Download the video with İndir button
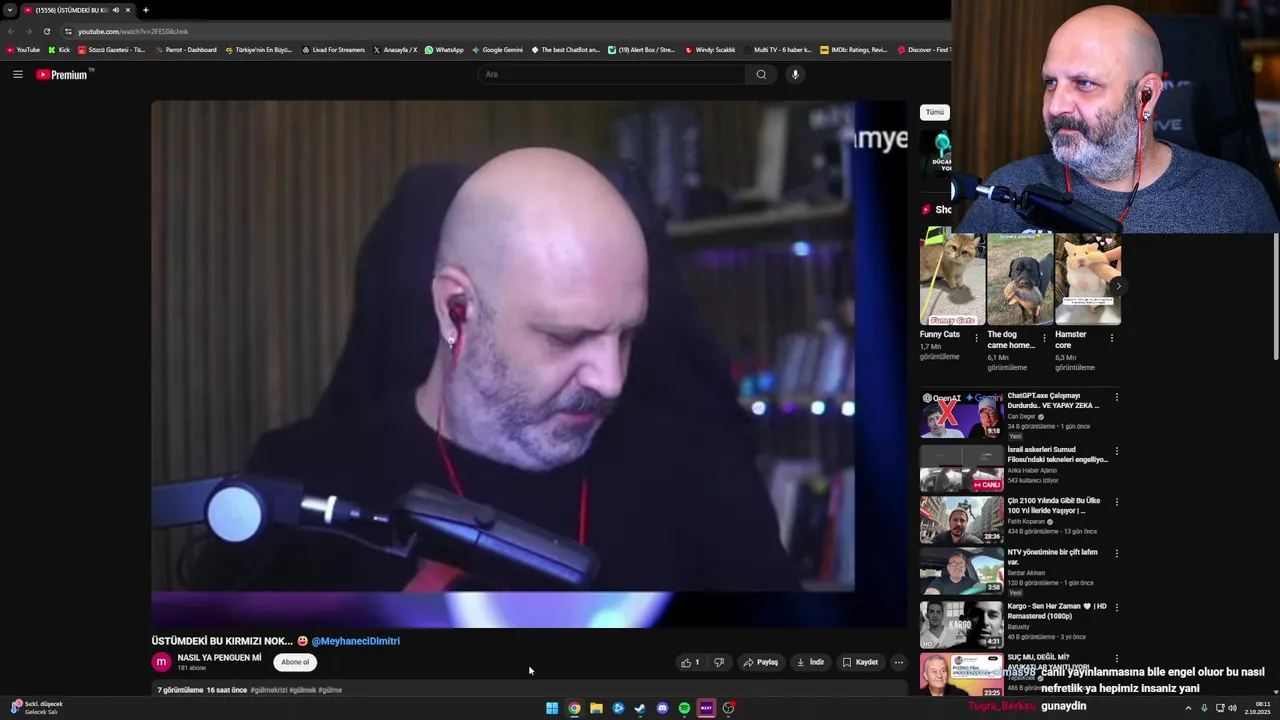This screenshot has width=1280, height=720. [x=810, y=662]
